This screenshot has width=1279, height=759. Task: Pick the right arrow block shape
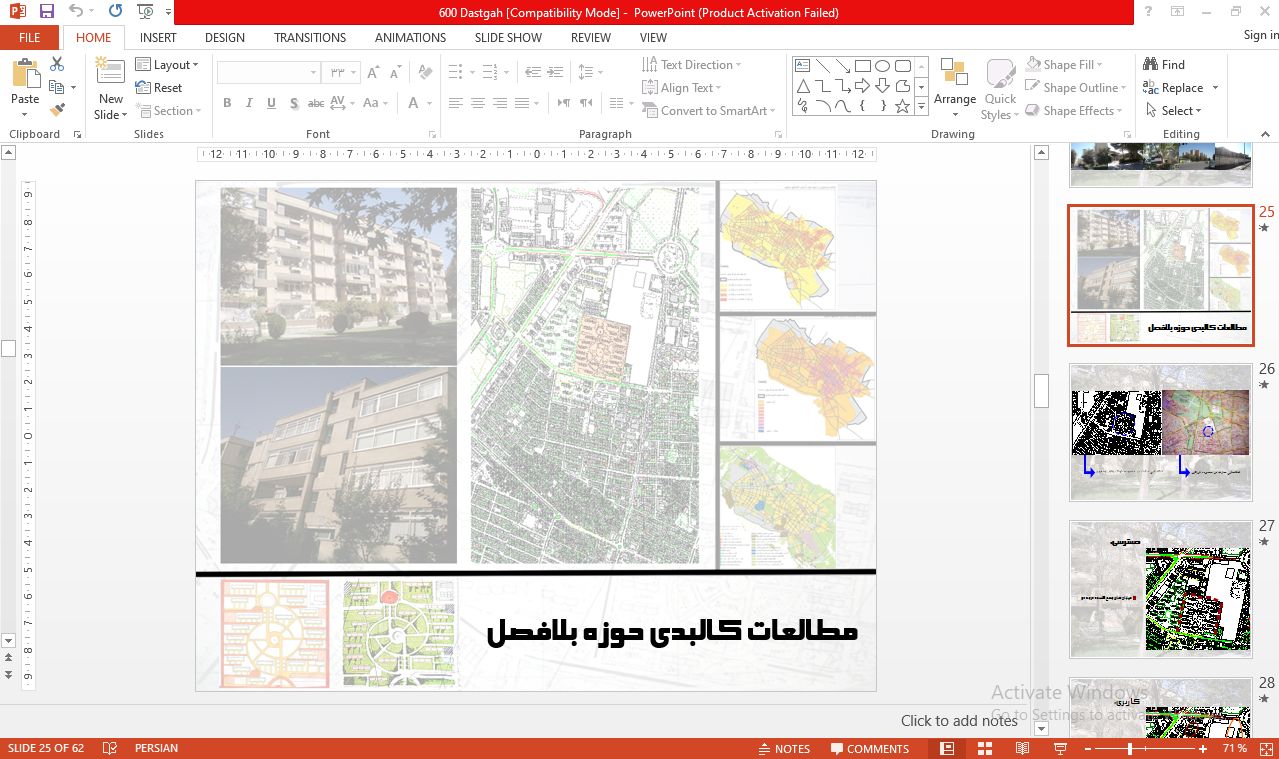click(862, 86)
